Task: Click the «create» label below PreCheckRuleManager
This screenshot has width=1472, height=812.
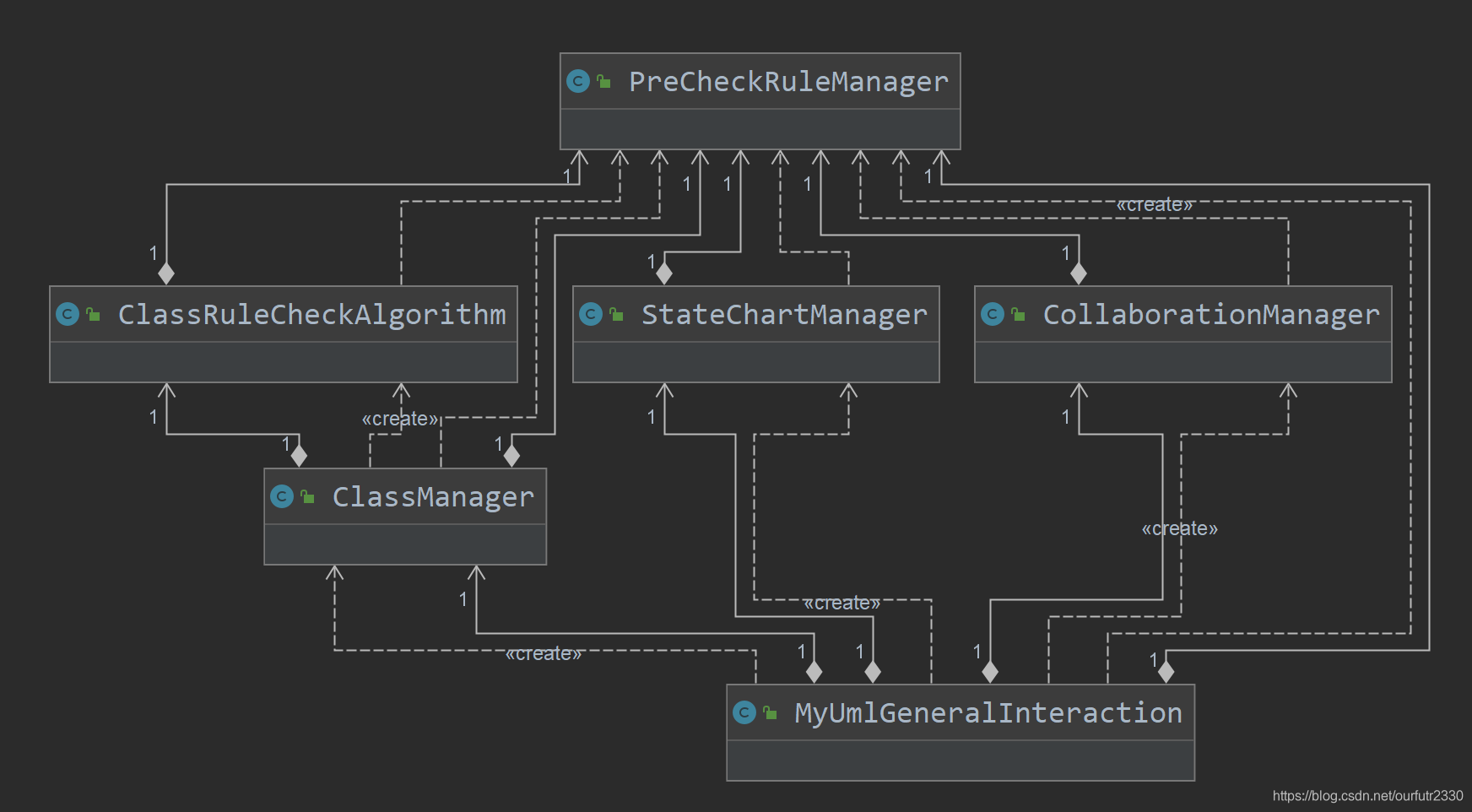Action: [1155, 204]
